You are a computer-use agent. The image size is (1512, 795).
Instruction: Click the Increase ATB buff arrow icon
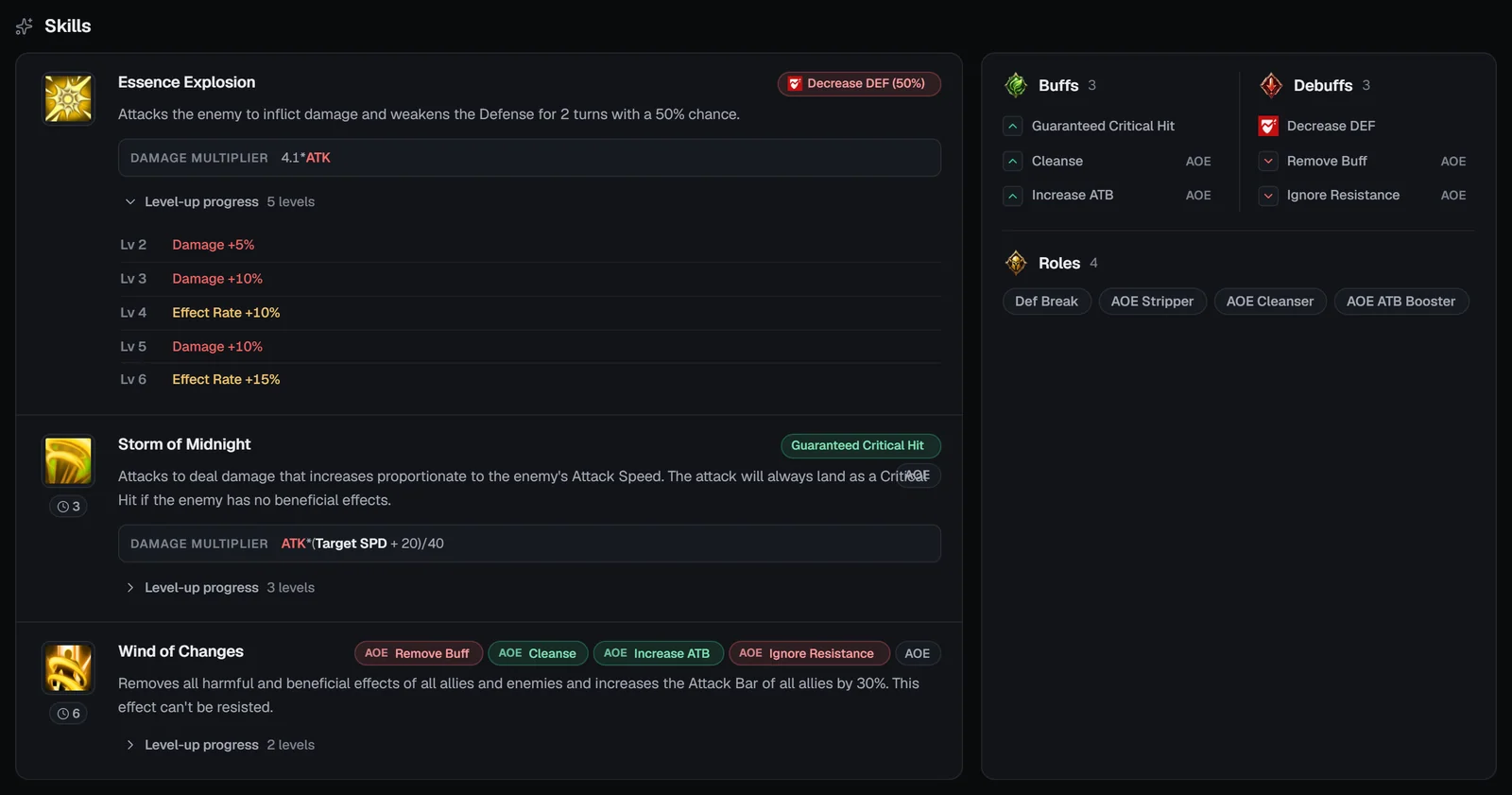click(x=1013, y=196)
